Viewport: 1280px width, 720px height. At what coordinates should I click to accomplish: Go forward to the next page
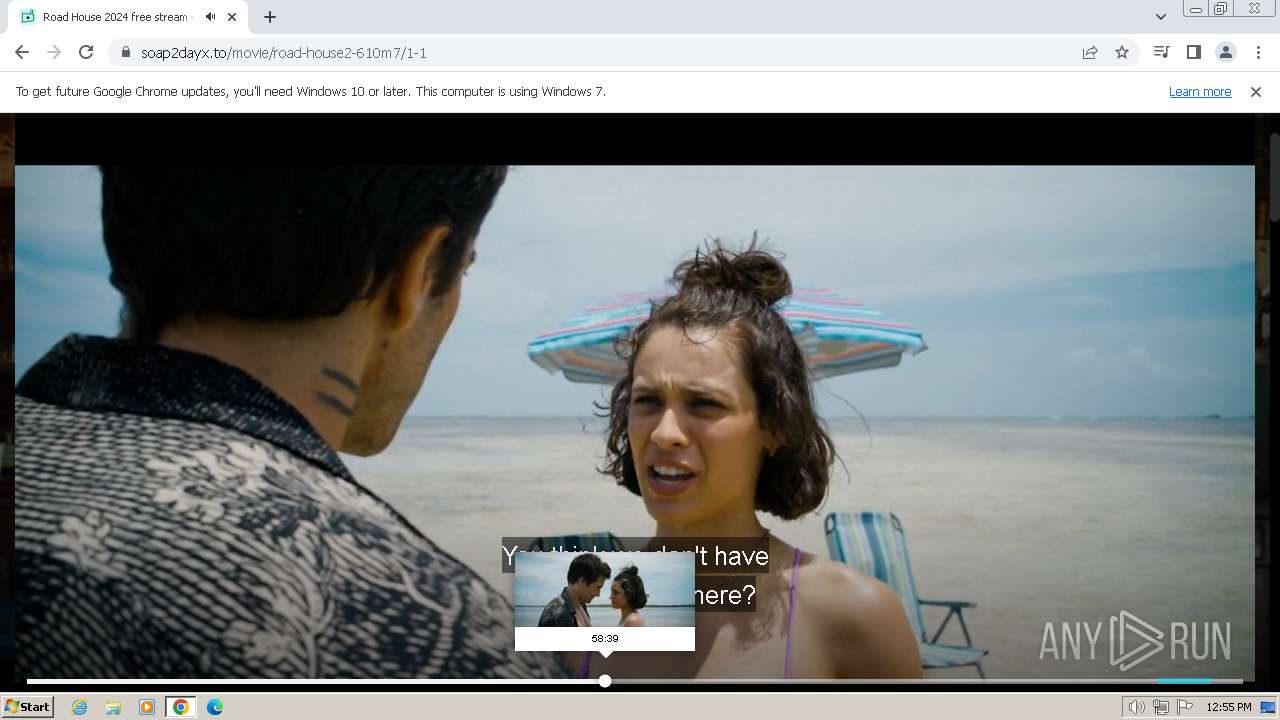(x=54, y=52)
